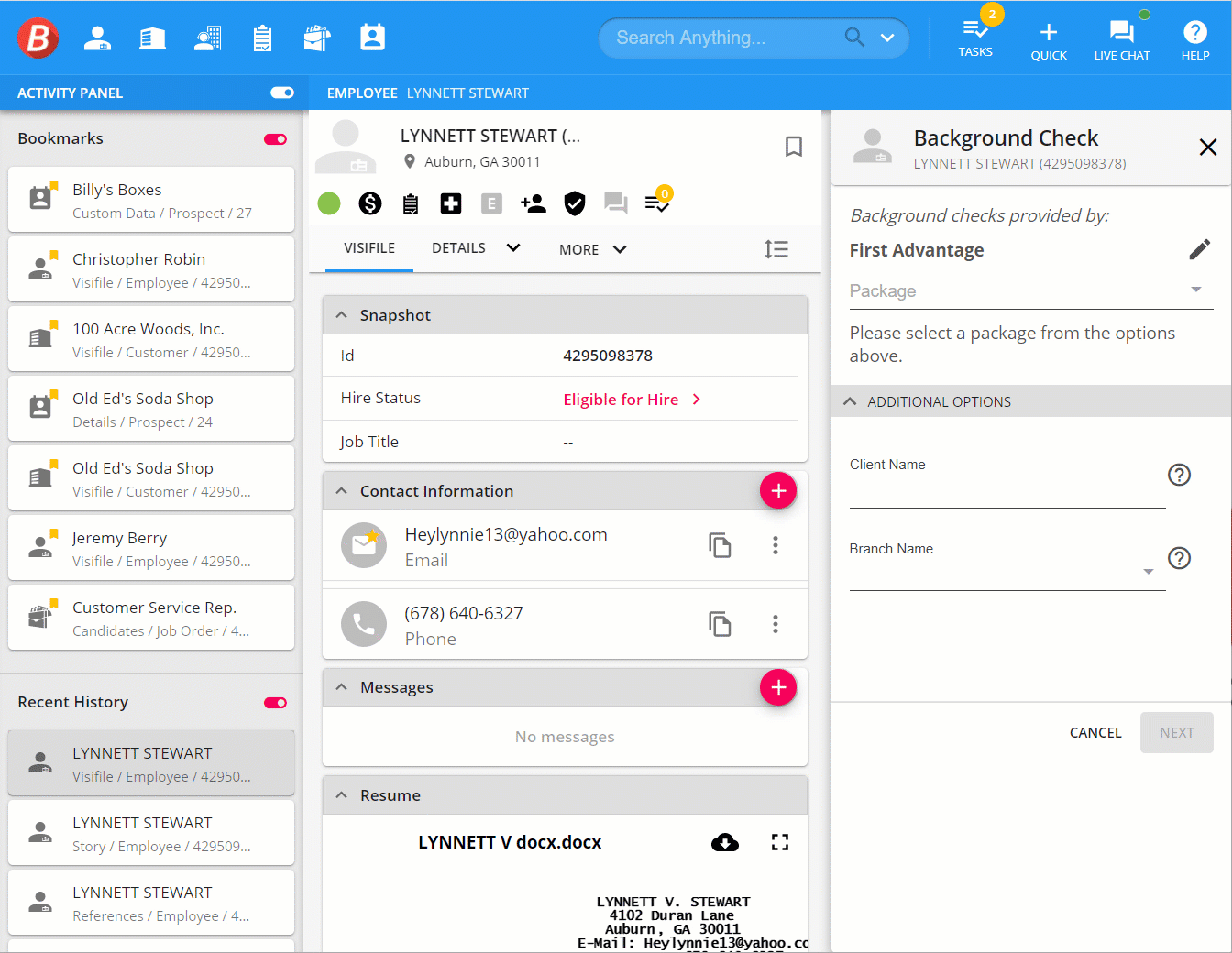1232x953 pixels.
Task: Click the add person icon on employee card
Action: click(533, 203)
